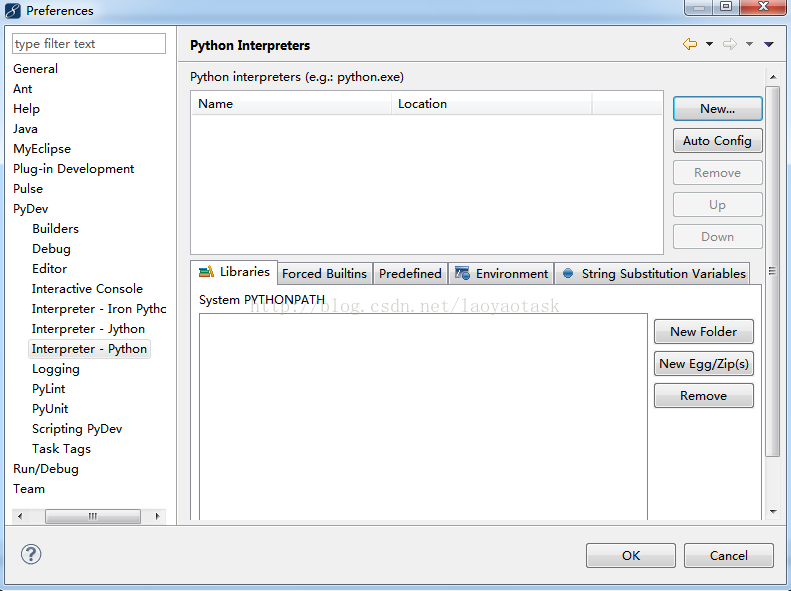Click the Preferences window title icon

tap(13, 11)
